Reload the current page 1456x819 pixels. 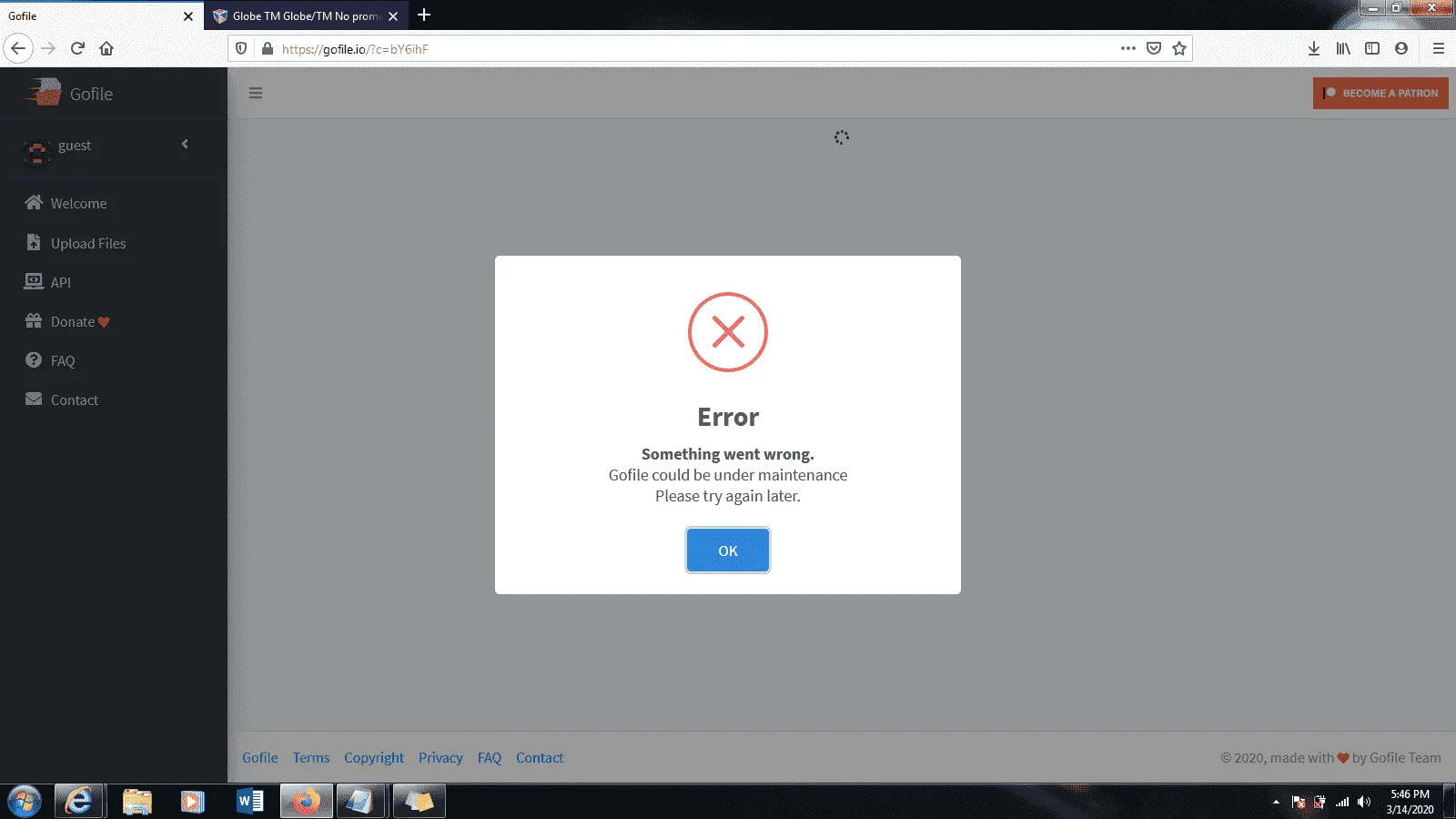pyautogui.click(x=77, y=48)
